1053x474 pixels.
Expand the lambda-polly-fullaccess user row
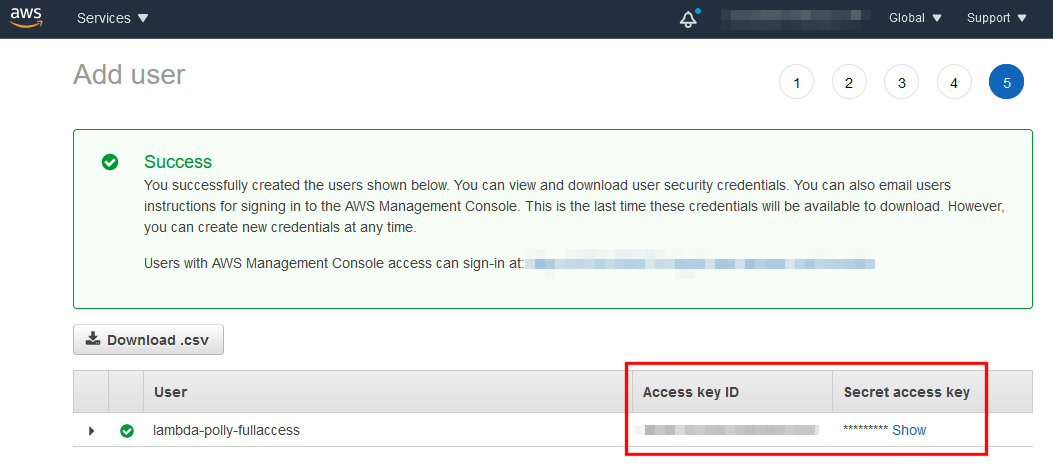point(91,431)
